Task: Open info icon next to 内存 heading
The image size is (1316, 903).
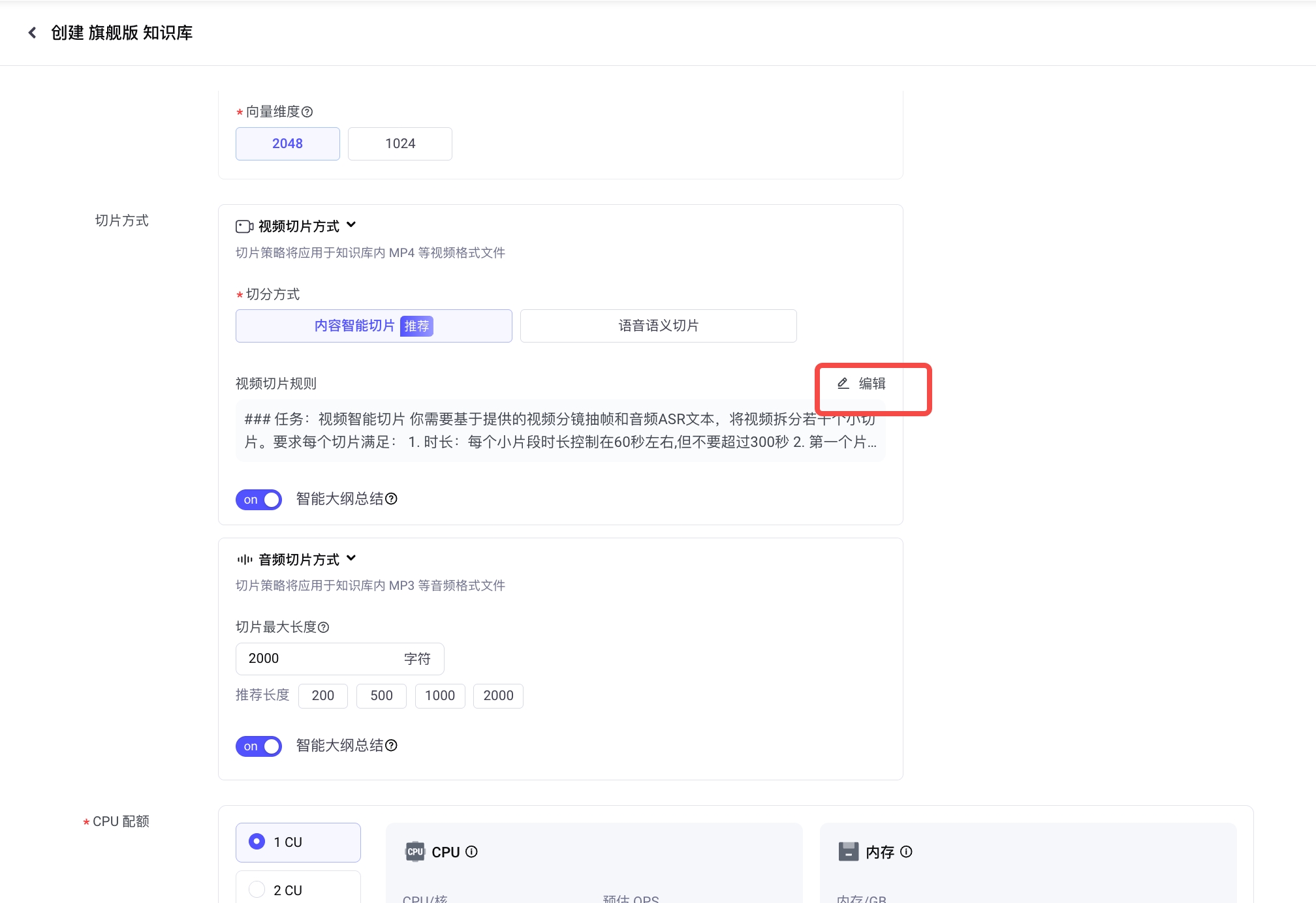Action: point(906,851)
